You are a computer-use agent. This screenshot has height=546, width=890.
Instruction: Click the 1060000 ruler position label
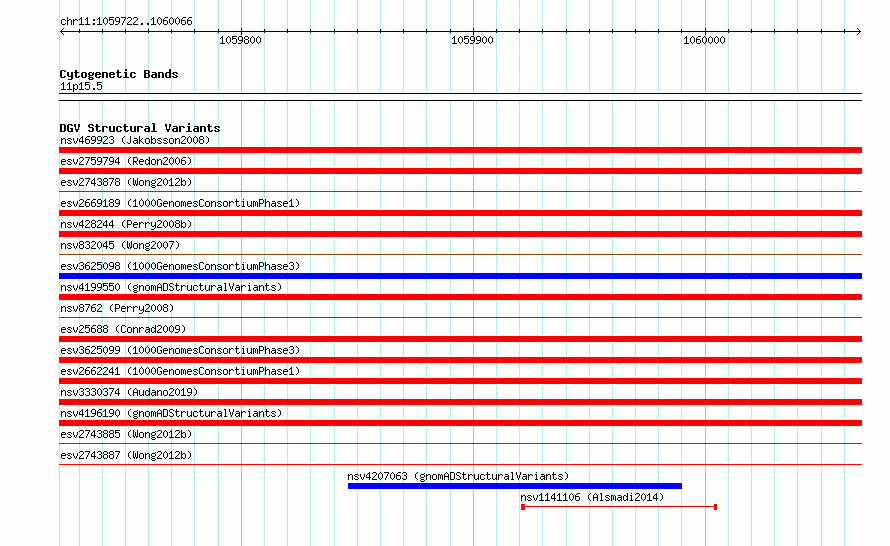[704, 40]
